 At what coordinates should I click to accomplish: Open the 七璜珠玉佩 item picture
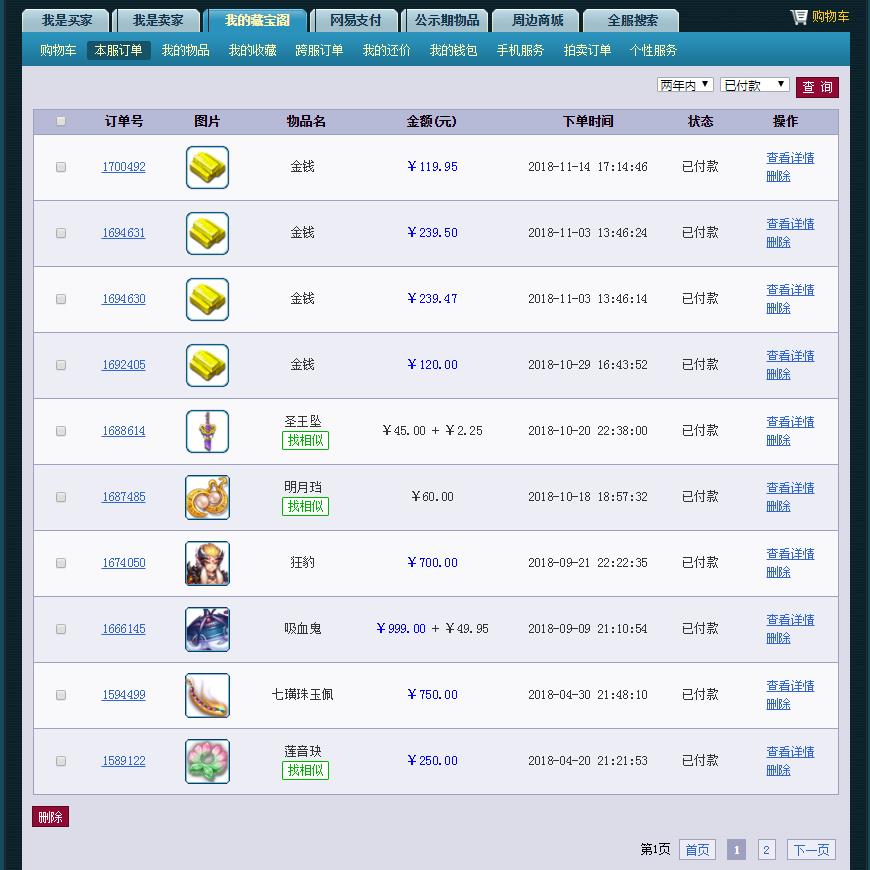point(207,695)
